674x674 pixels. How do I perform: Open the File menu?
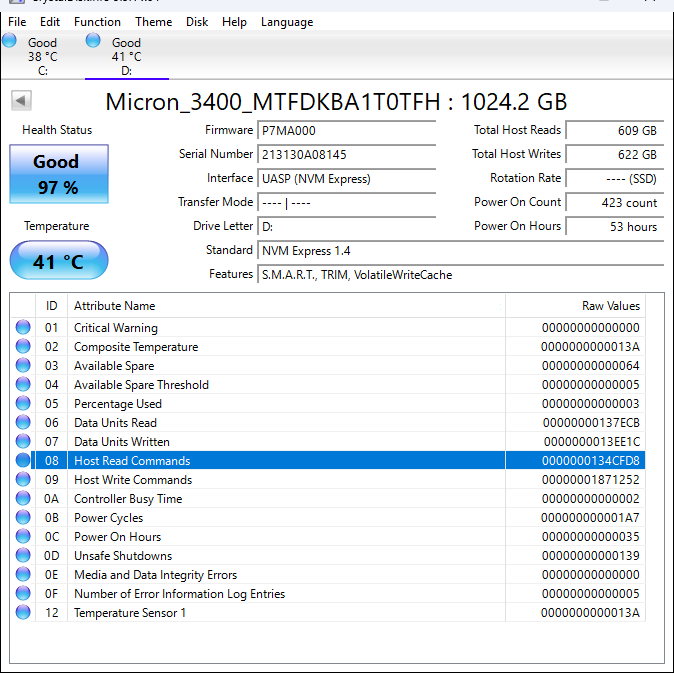17,22
